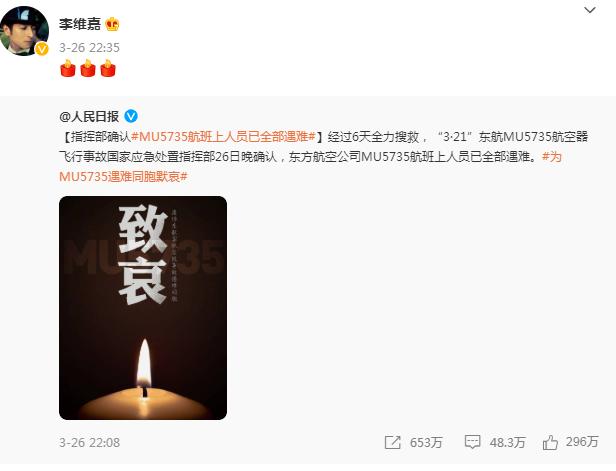Open the repost share icon
Screen dimensions: 616x471
click(x=392, y=442)
